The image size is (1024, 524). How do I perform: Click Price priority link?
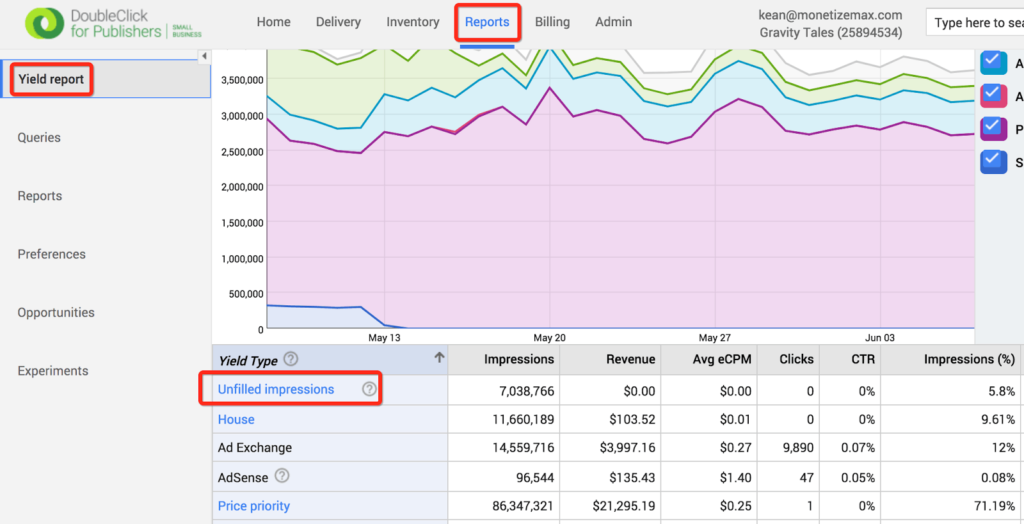click(x=253, y=506)
